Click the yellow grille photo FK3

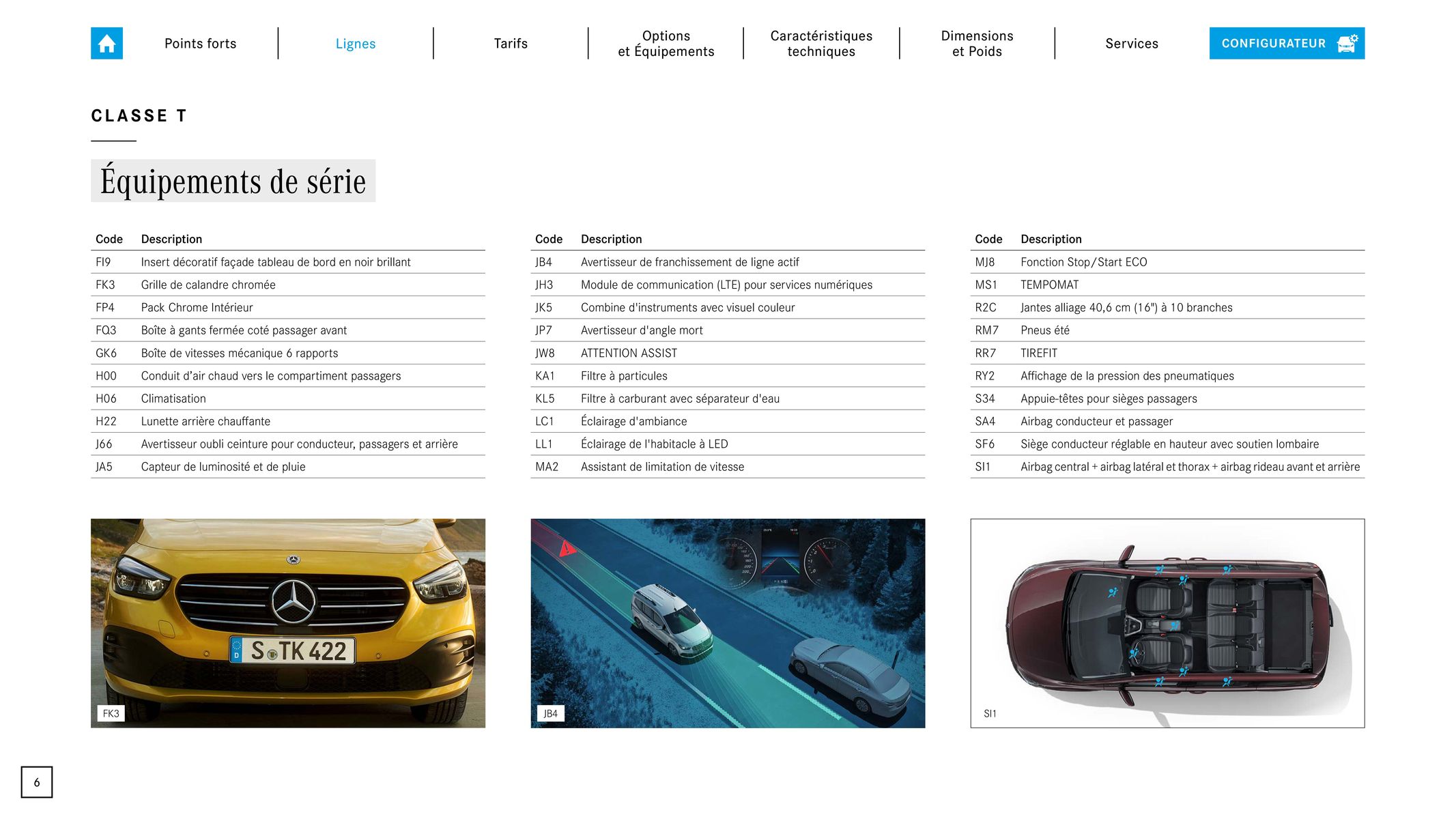click(x=288, y=623)
